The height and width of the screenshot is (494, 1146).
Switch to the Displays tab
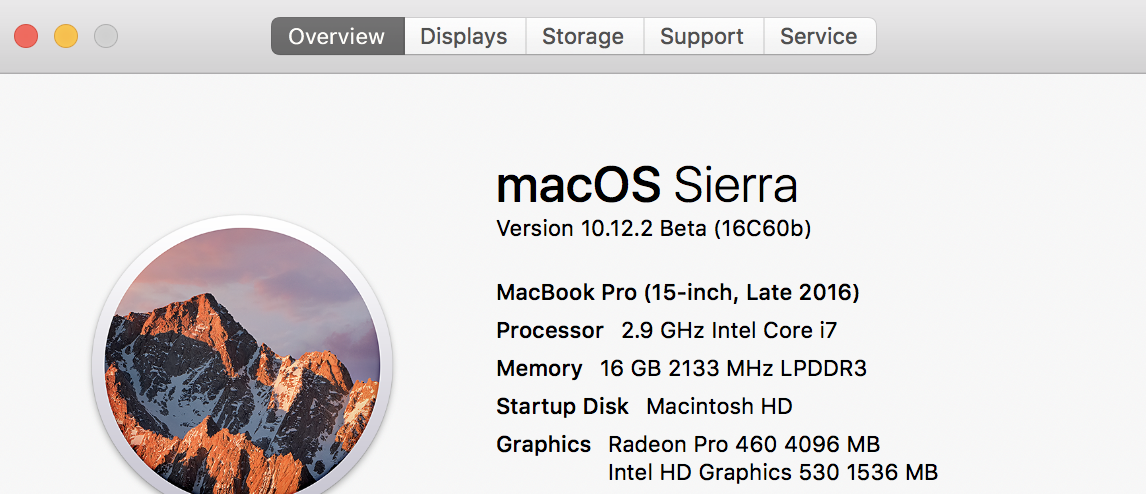pyautogui.click(x=465, y=36)
